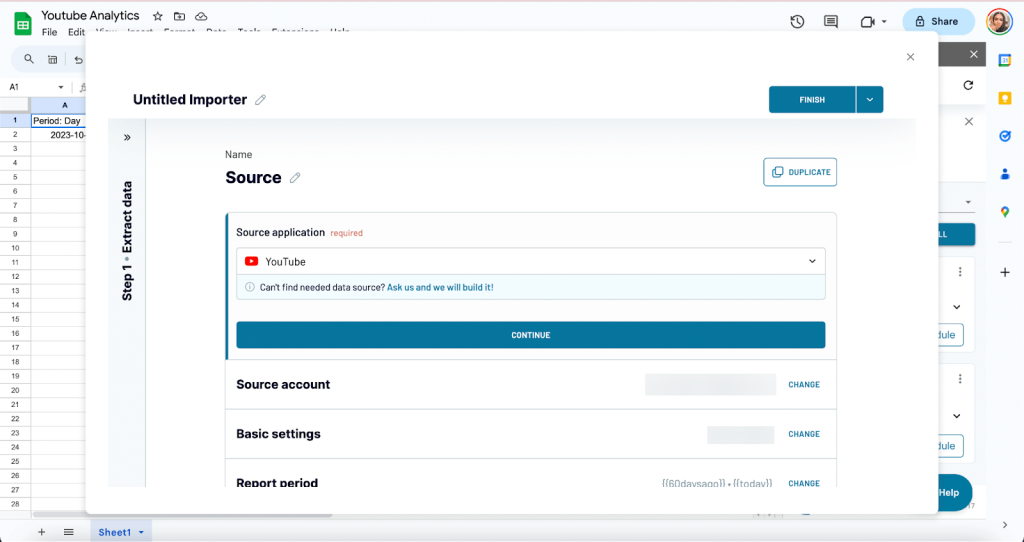Select the cell starting with 2023-10
The height and width of the screenshot is (542, 1024).
[x=58, y=135]
